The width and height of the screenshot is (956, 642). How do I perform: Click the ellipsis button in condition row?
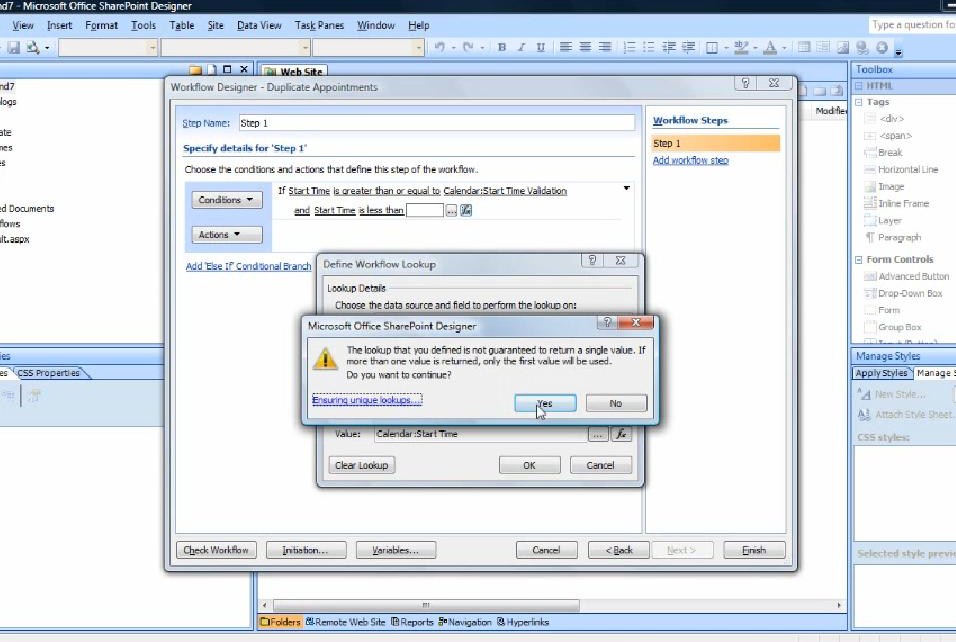(x=451, y=210)
